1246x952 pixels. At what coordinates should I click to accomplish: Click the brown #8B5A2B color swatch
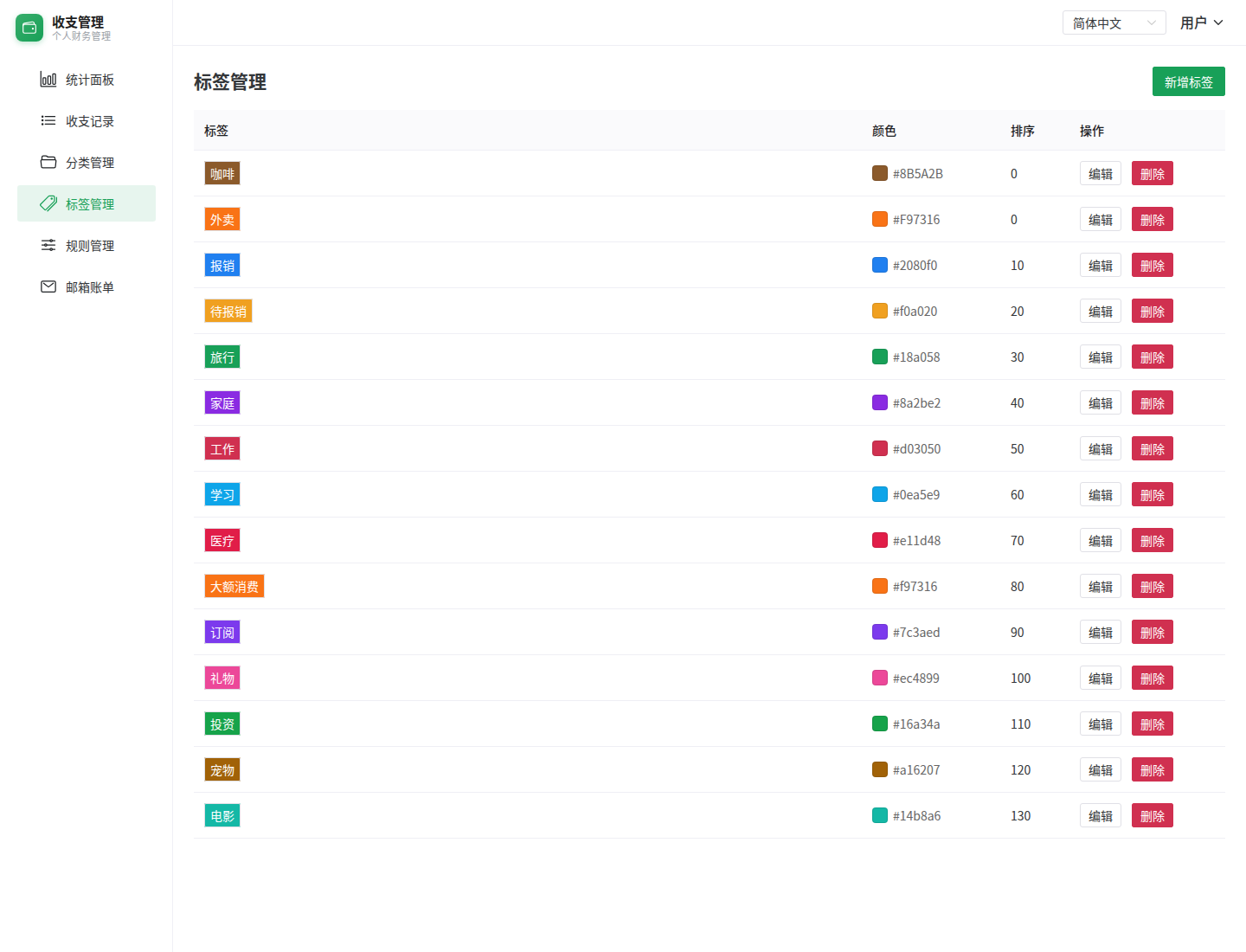pos(880,173)
